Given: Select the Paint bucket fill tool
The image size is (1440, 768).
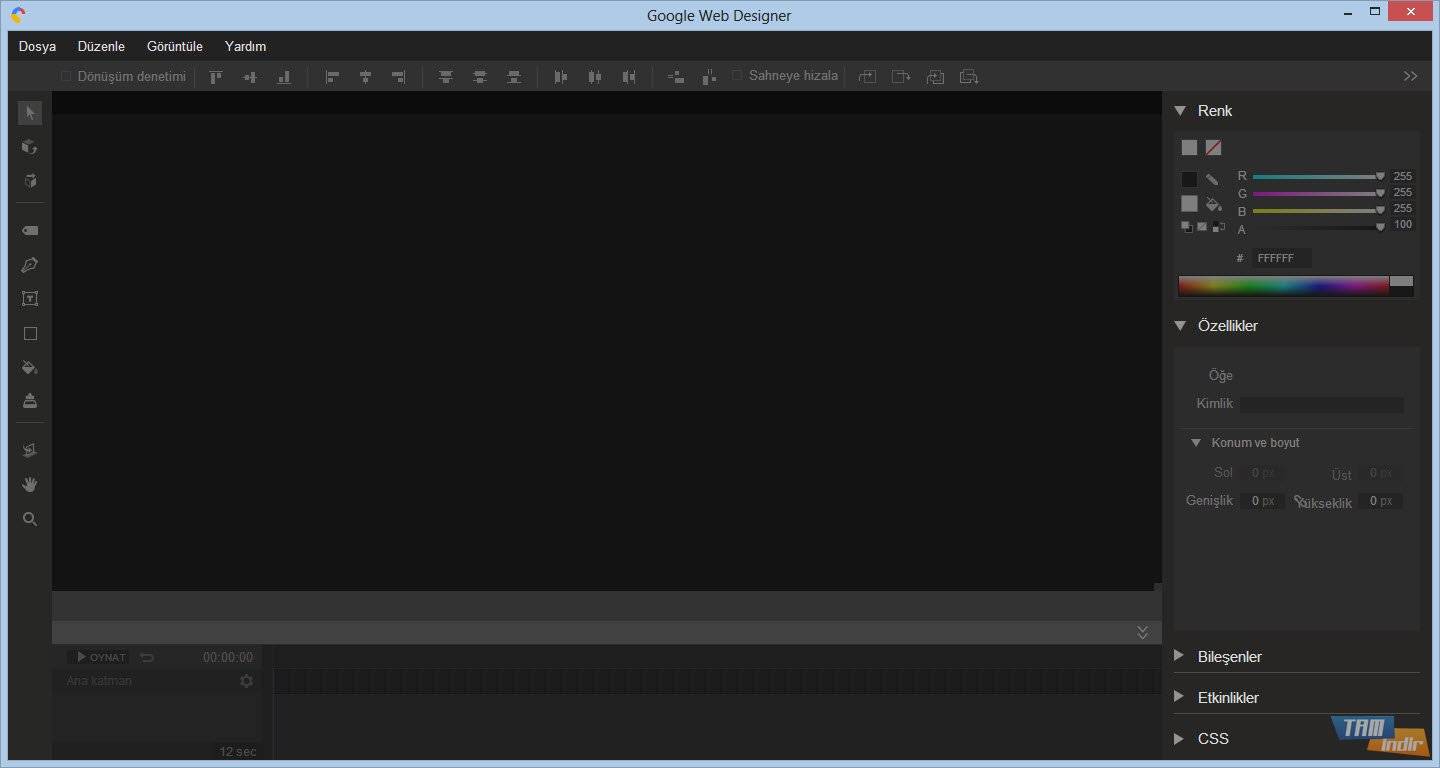Looking at the screenshot, I should click(30, 367).
